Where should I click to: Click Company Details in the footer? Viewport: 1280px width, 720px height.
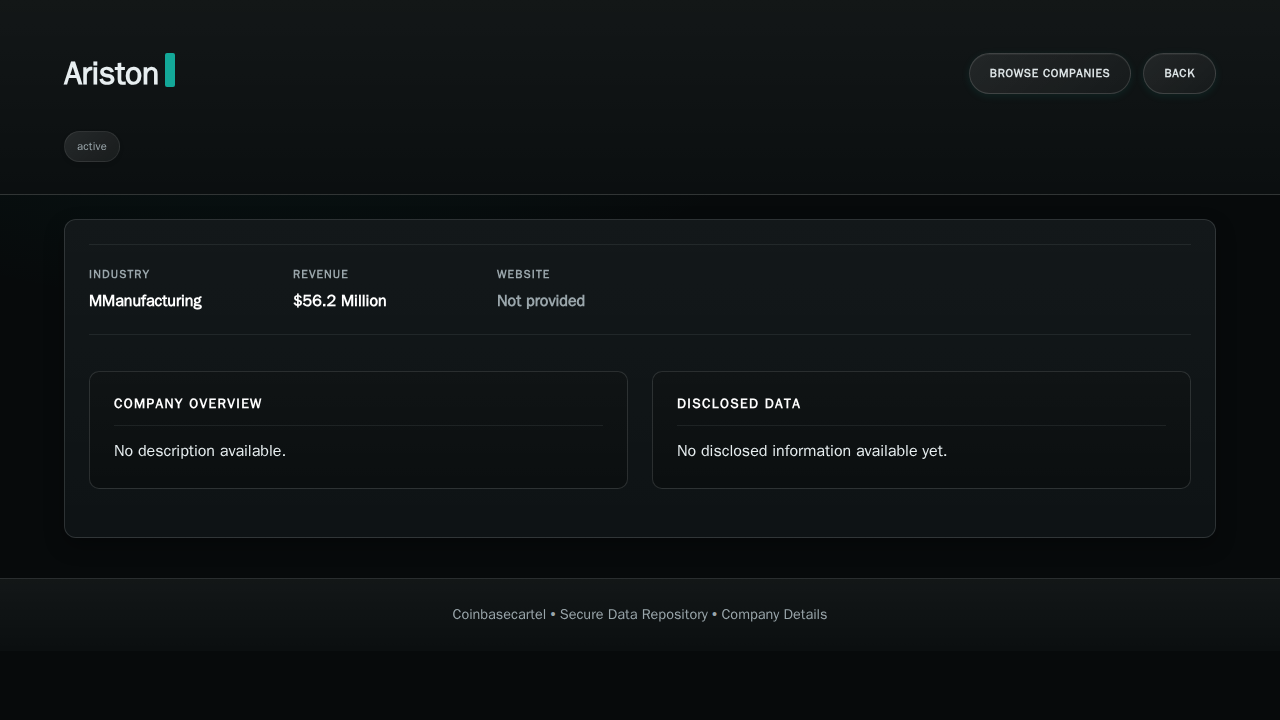(x=774, y=614)
